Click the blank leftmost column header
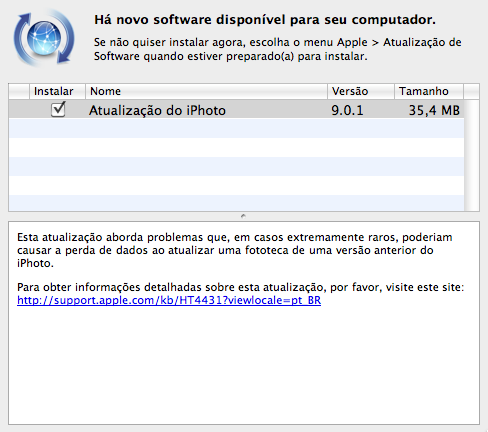Screen dimensions: 488x432 click(19, 91)
